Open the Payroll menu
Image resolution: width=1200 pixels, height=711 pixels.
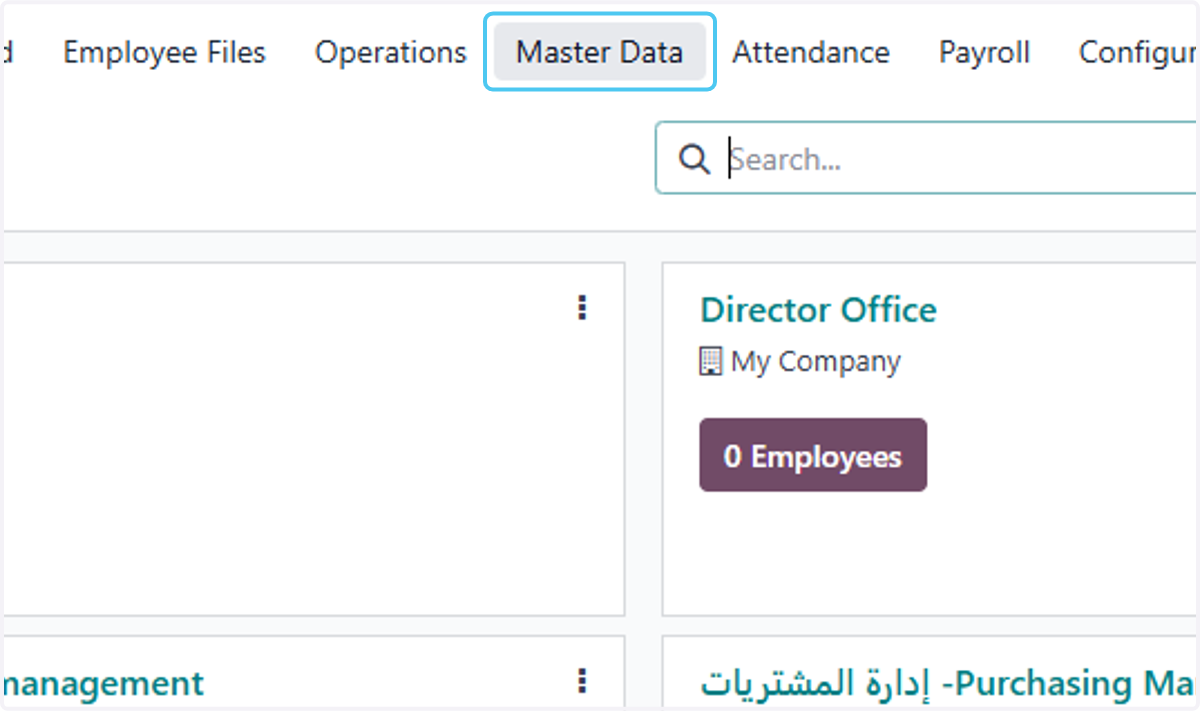(x=985, y=52)
